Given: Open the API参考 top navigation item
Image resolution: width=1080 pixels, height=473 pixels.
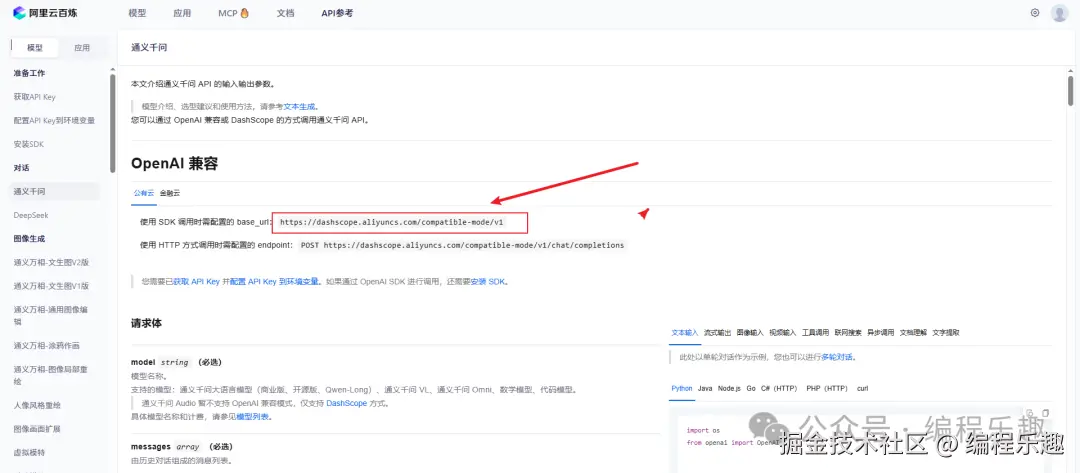Looking at the screenshot, I should tap(337, 13).
